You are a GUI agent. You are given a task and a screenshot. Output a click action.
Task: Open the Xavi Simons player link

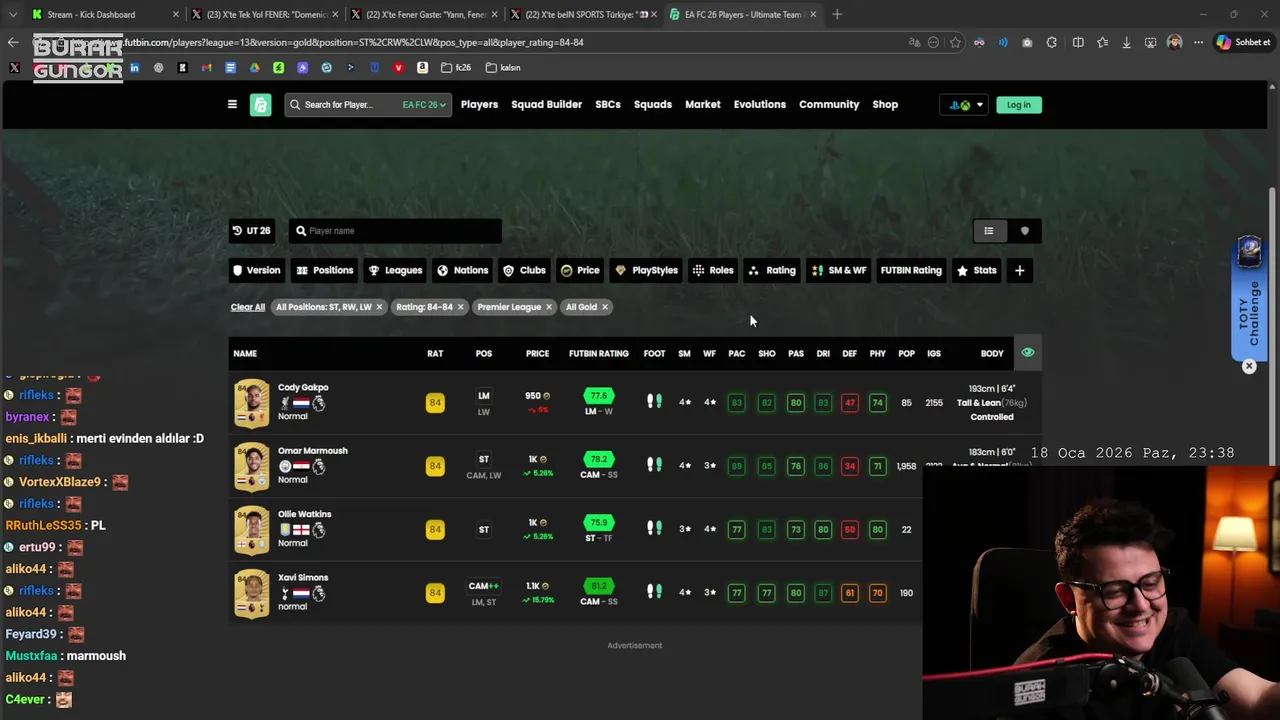pos(303,577)
